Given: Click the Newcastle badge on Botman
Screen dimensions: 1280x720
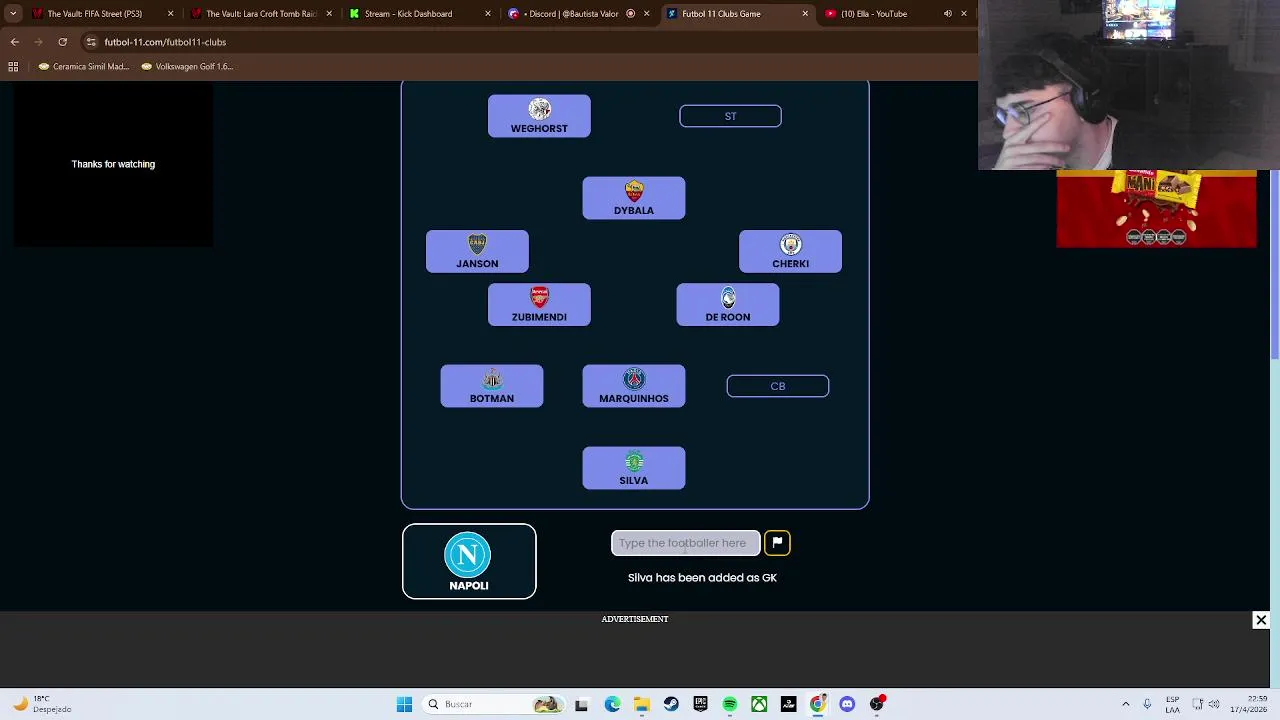Looking at the screenshot, I should pyautogui.click(x=492, y=380).
